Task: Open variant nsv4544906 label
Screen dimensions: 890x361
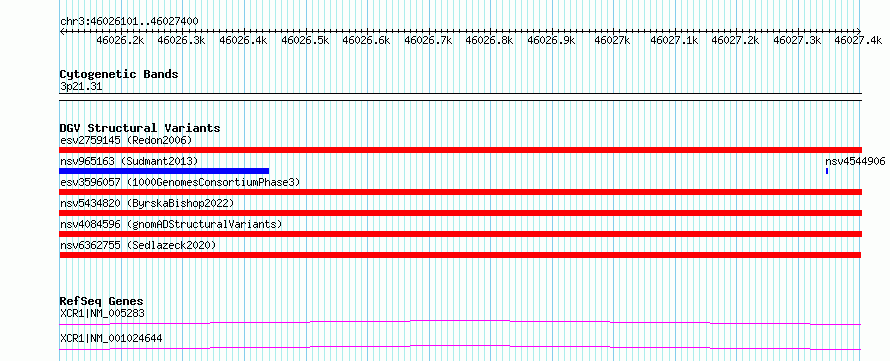Action: coord(855,161)
